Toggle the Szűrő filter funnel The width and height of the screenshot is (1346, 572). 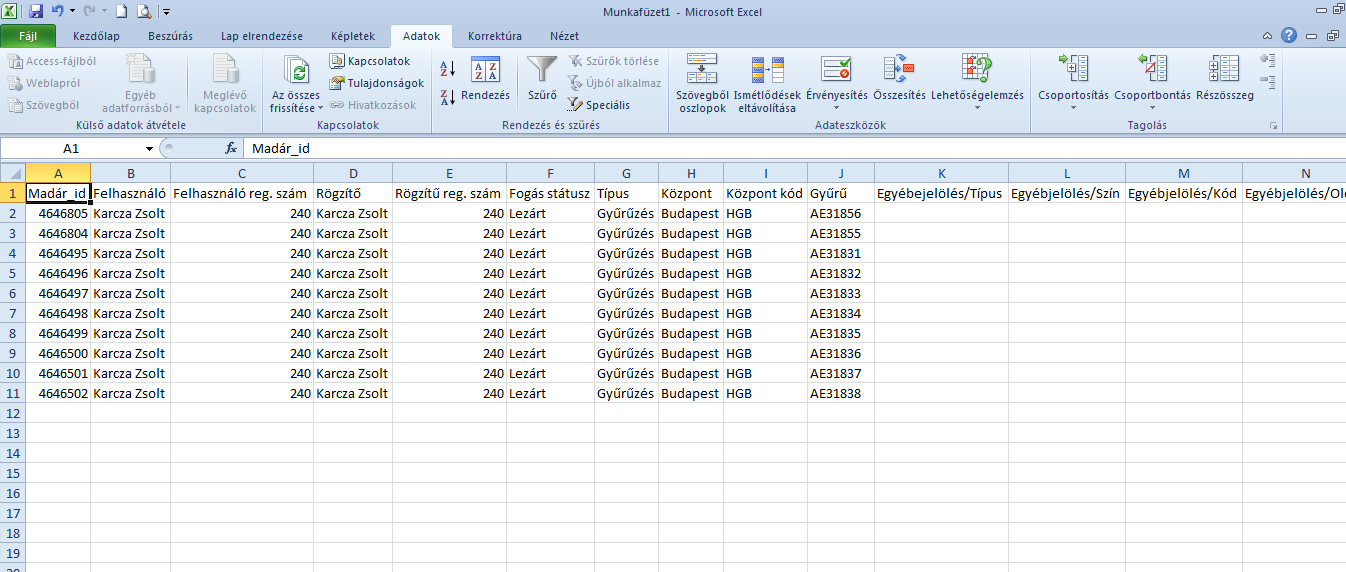point(542,80)
